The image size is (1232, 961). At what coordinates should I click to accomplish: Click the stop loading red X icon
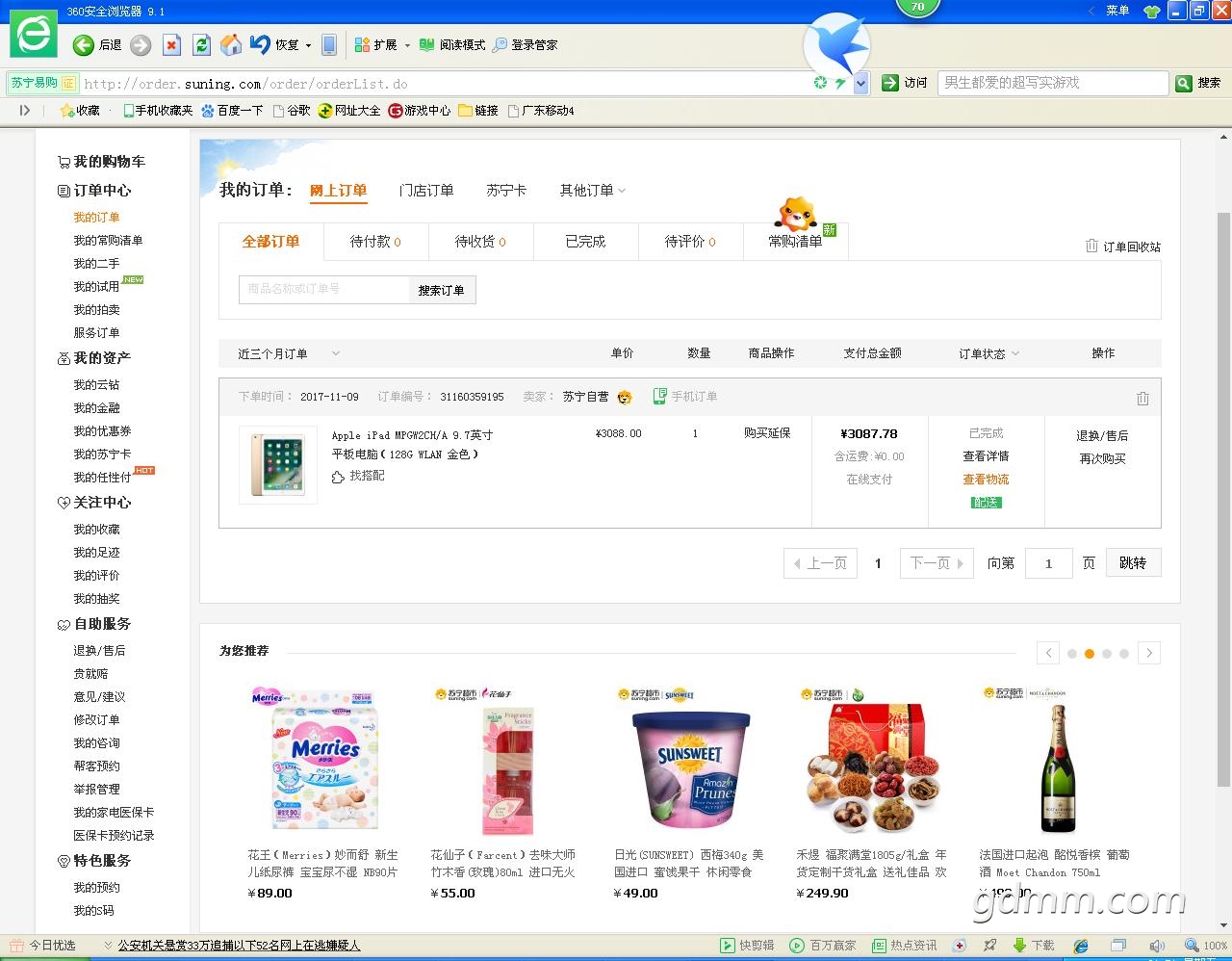pyautogui.click(x=171, y=45)
